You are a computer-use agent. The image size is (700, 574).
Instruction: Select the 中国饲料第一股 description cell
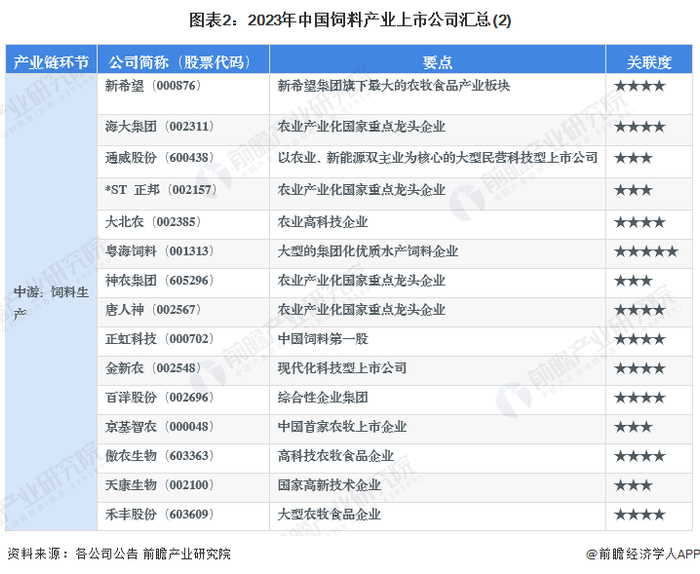[437, 341]
